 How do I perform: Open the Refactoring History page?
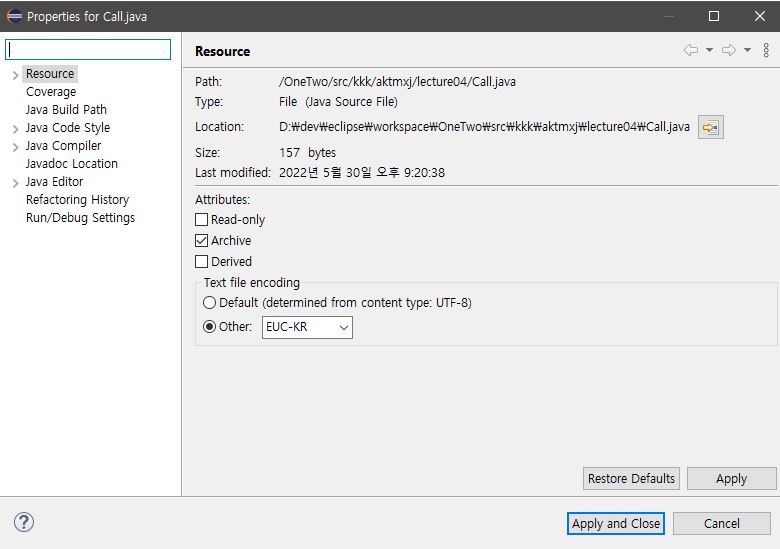pyautogui.click(x=78, y=199)
